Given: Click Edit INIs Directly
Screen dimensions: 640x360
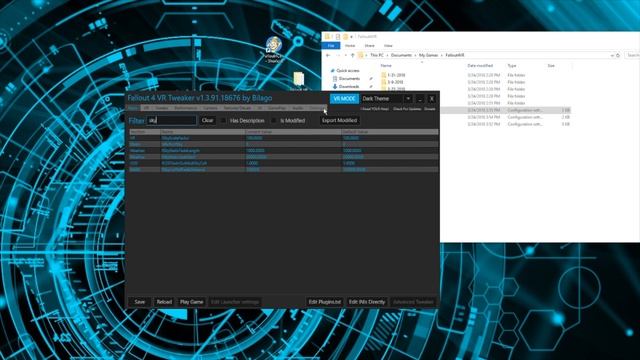Looking at the screenshot, I should click(x=367, y=302).
